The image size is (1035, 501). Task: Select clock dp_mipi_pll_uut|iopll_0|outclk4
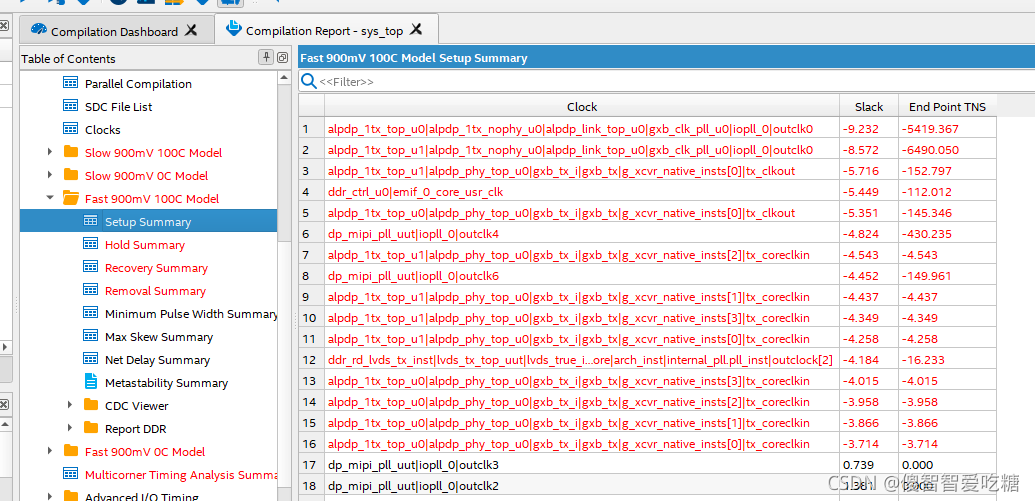[x=582, y=234]
